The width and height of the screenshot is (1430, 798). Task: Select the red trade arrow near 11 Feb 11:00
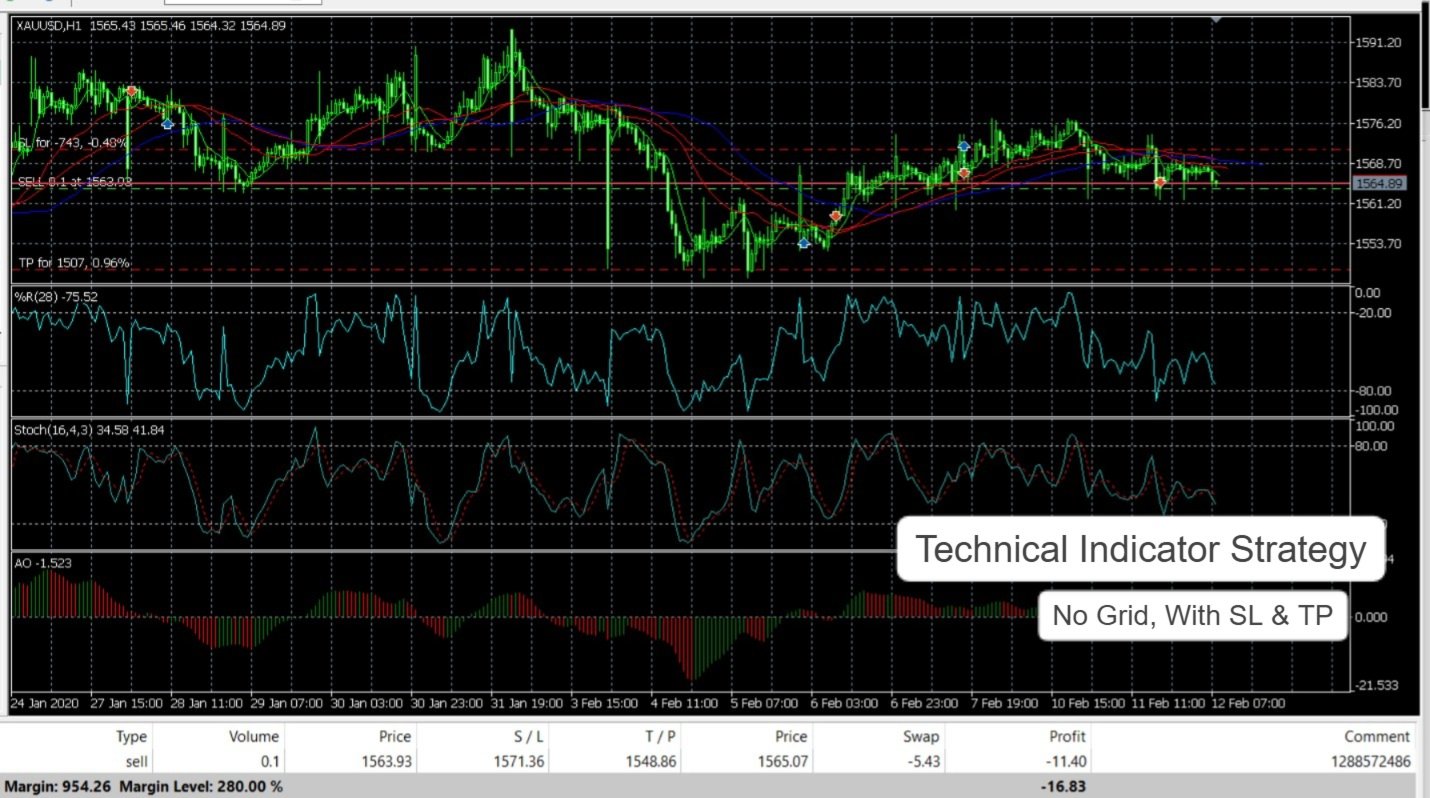pyautogui.click(x=1160, y=182)
